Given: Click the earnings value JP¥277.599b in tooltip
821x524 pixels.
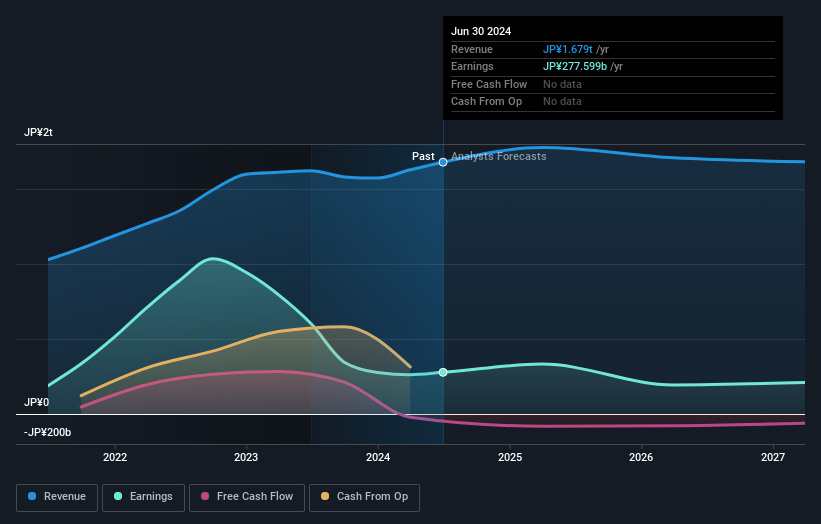Looking at the screenshot, I should [x=575, y=66].
